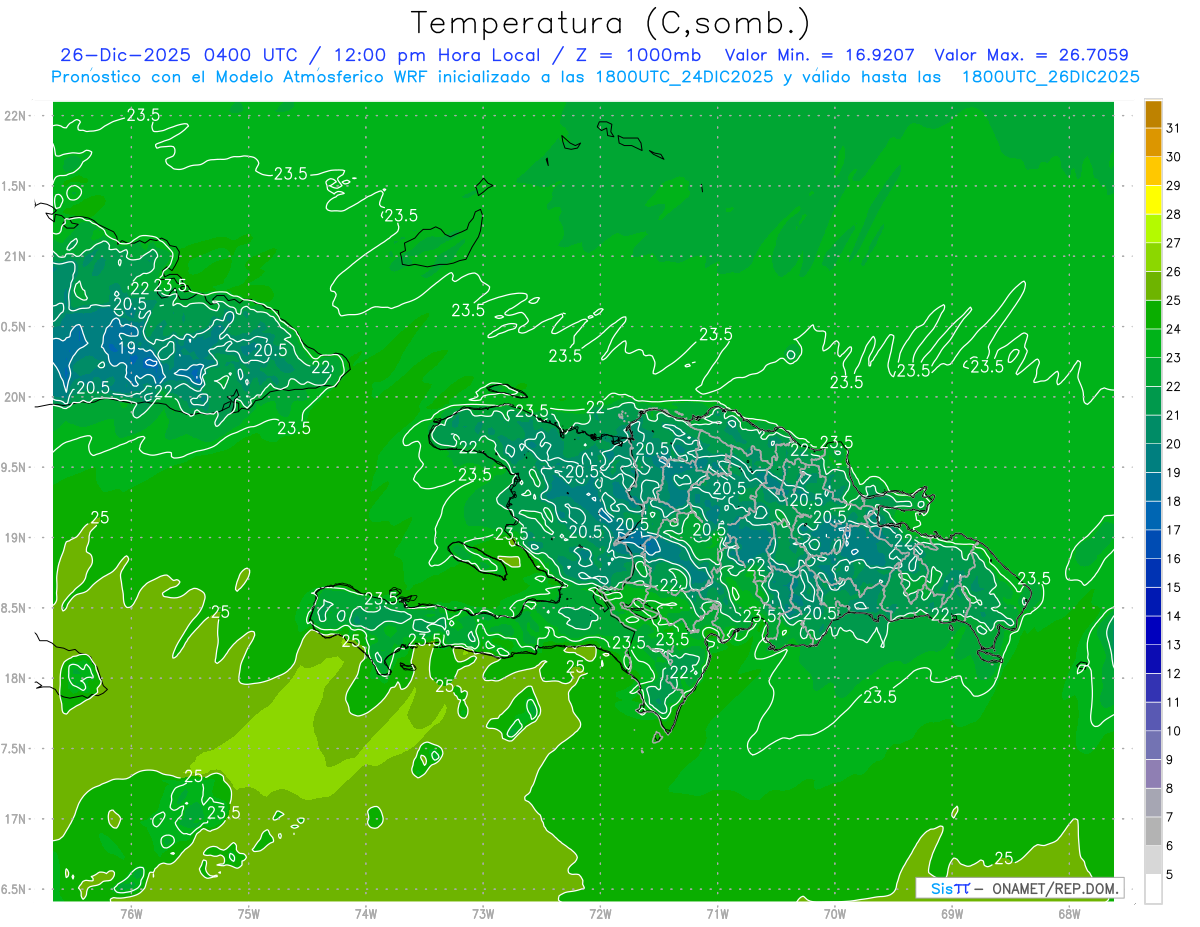Image resolution: width=1200 pixels, height=927 pixels.
Task: Click the "21N" latitude axis label
Action: (16, 256)
